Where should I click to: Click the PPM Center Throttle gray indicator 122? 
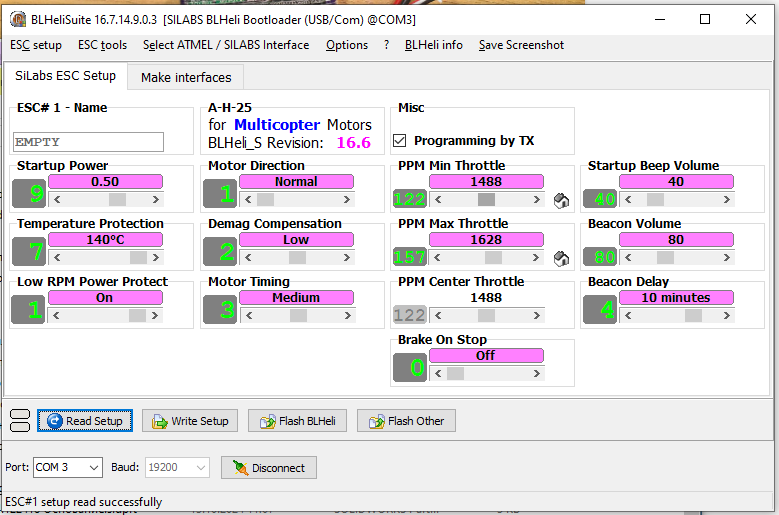pos(410,315)
